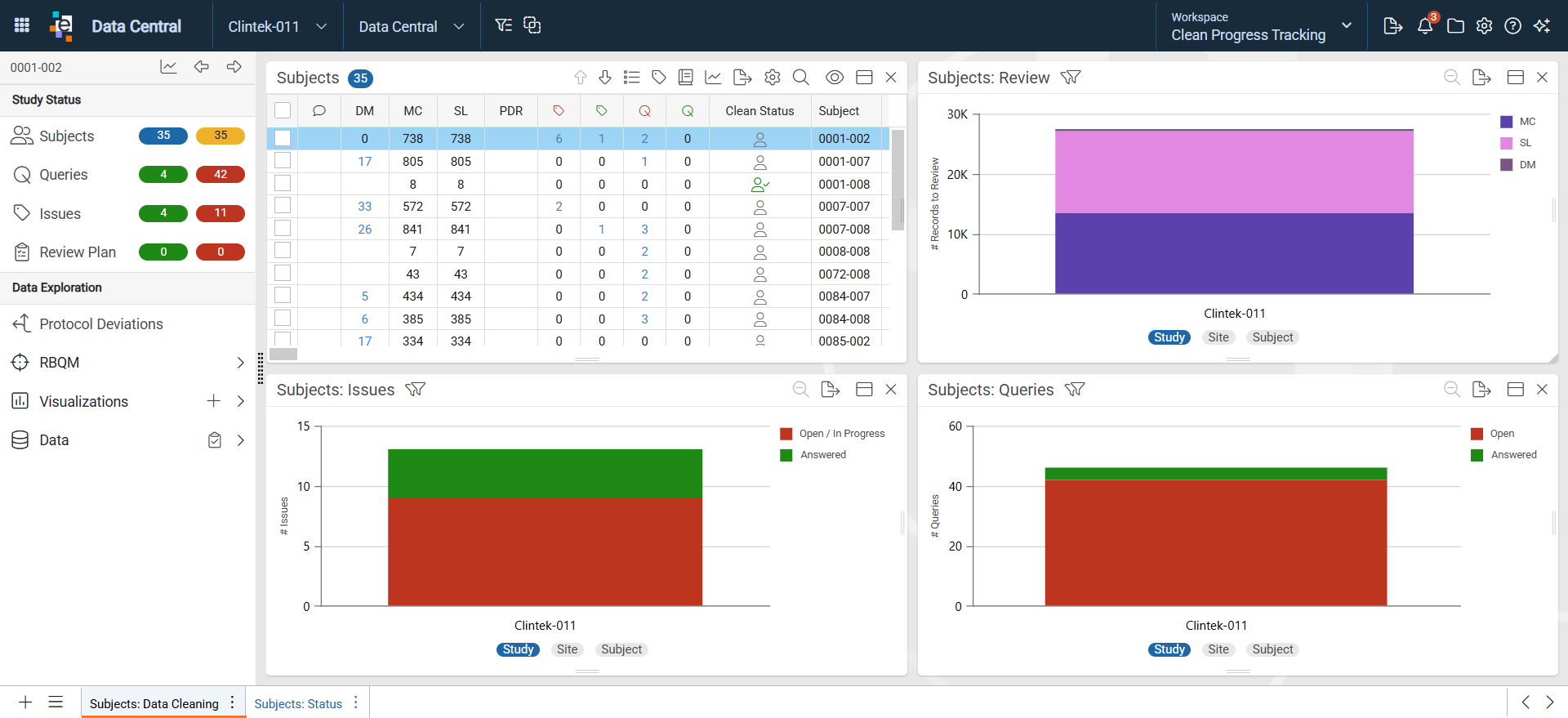Click filter icon on Subjects: Queries panel
Viewport: 1568px width, 718px height.
1075,389
